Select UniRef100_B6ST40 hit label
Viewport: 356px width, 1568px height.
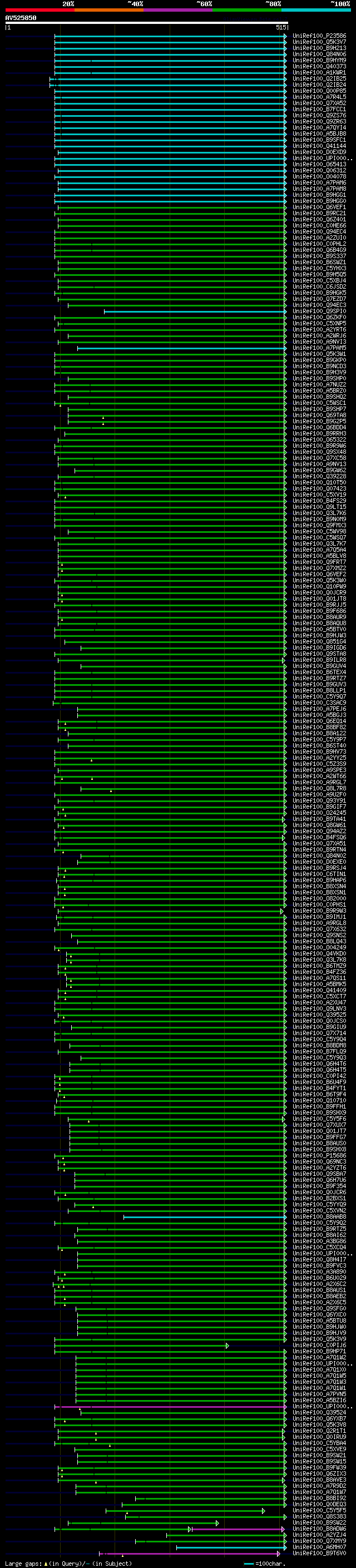(319, 746)
